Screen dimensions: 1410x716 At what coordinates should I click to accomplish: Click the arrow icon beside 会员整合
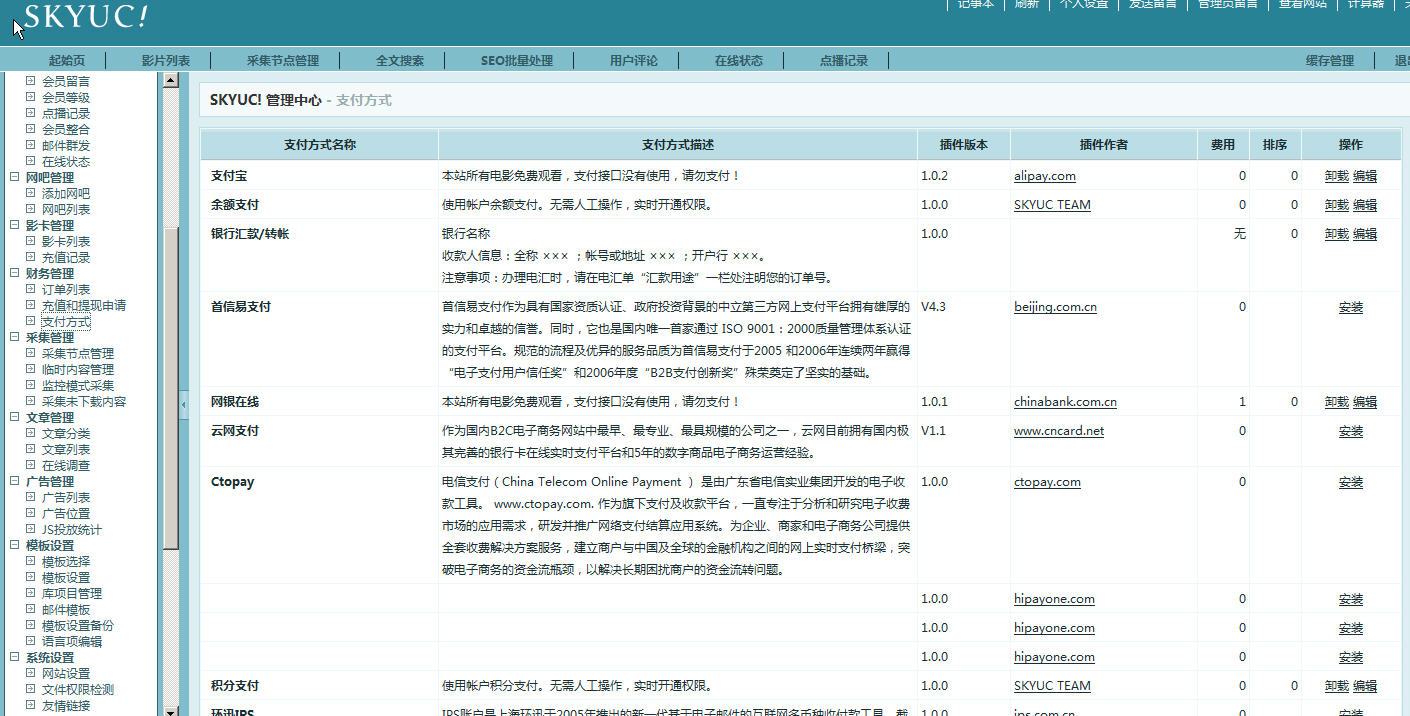point(31,129)
